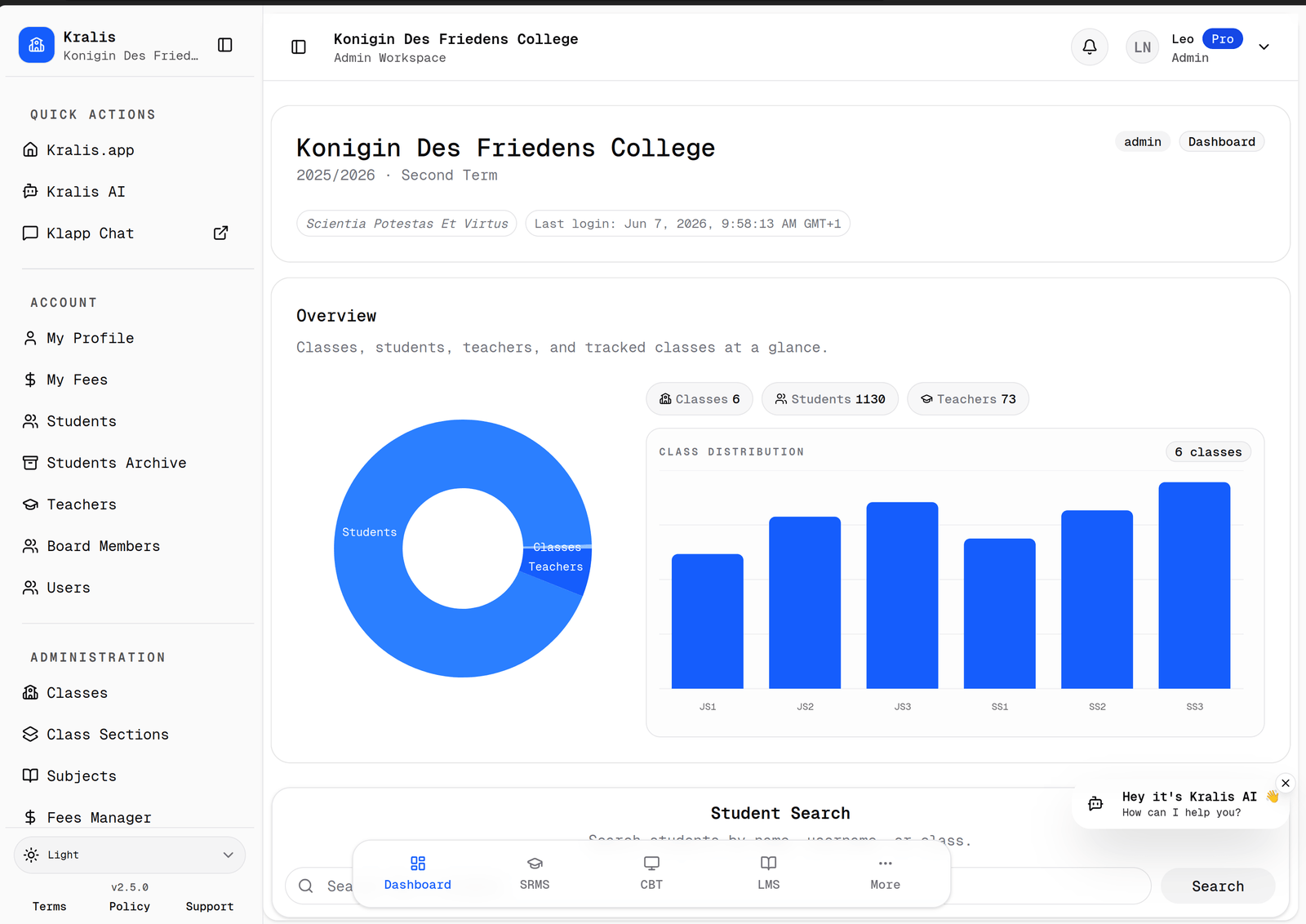Open the Students page
This screenshot has height=924, width=1306.
point(82,421)
